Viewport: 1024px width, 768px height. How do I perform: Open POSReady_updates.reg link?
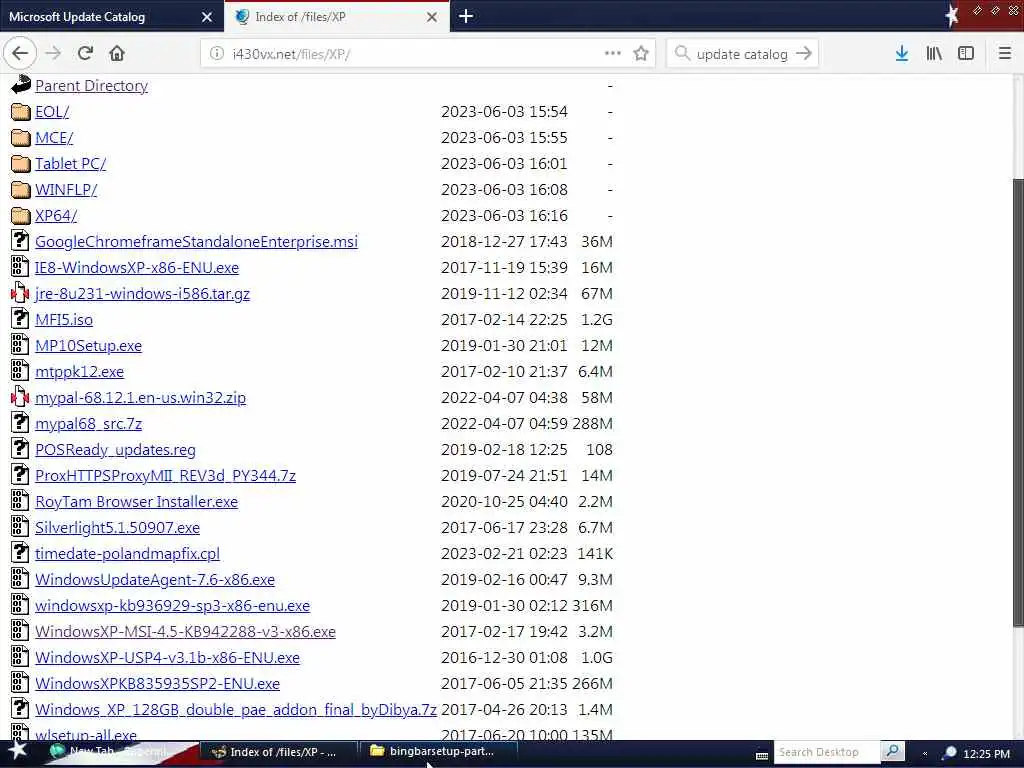(116, 450)
